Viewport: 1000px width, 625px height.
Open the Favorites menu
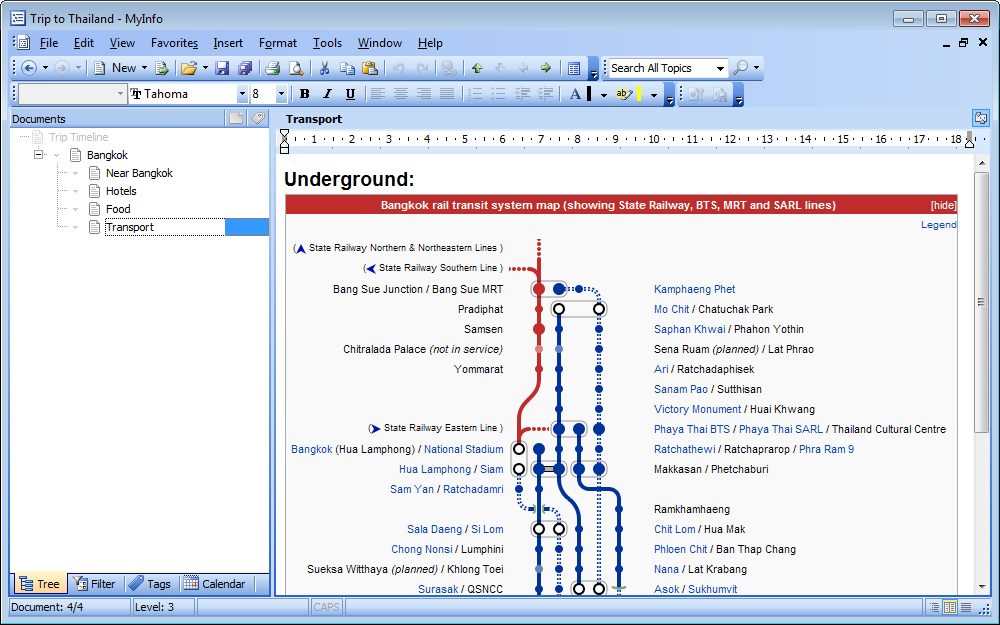(174, 43)
